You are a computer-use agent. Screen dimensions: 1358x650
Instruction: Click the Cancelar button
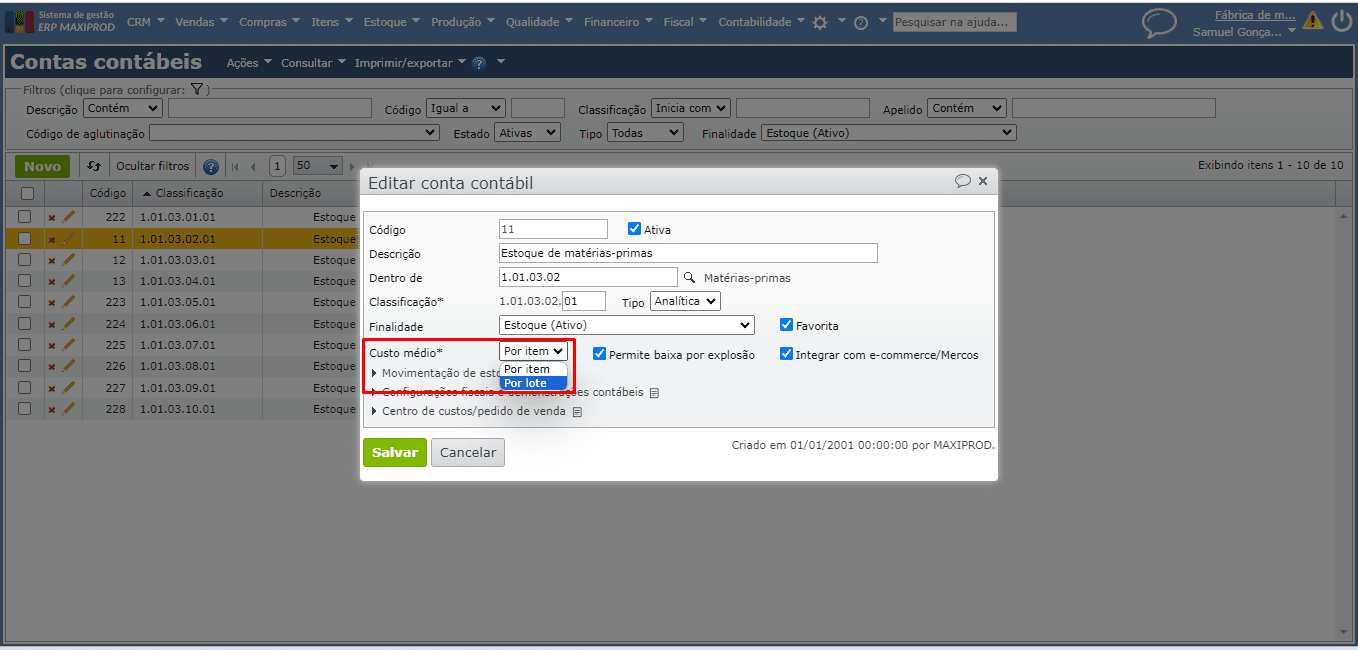click(x=467, y=452)
